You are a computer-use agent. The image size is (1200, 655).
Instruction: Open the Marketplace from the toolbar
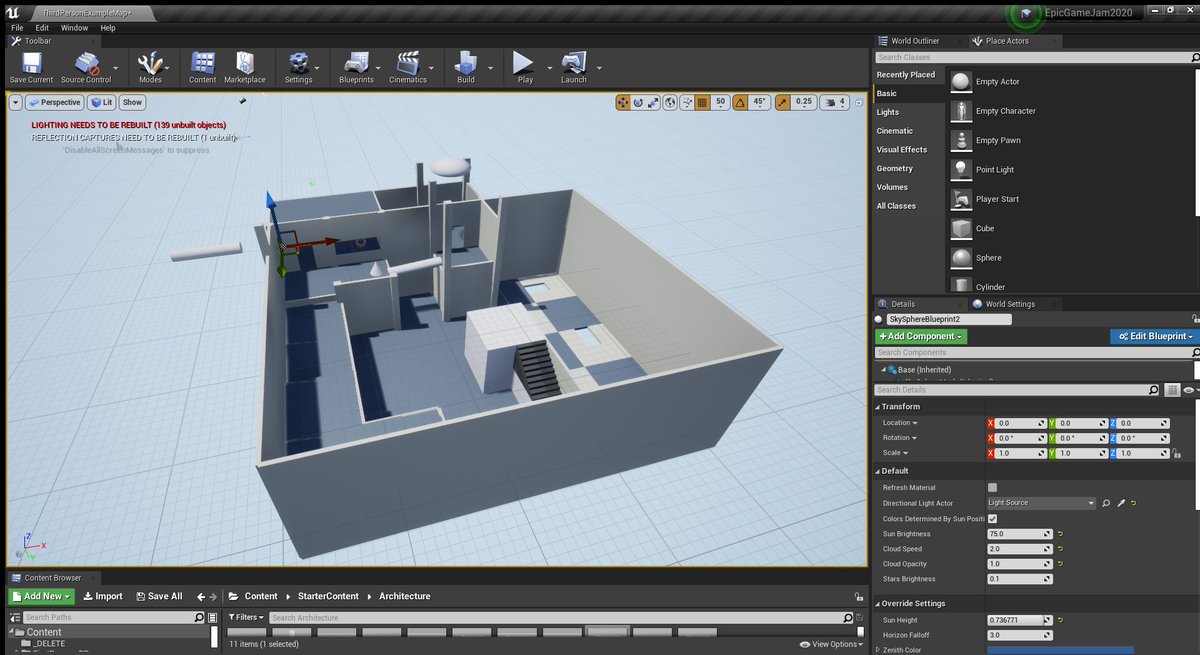[245, 65]
